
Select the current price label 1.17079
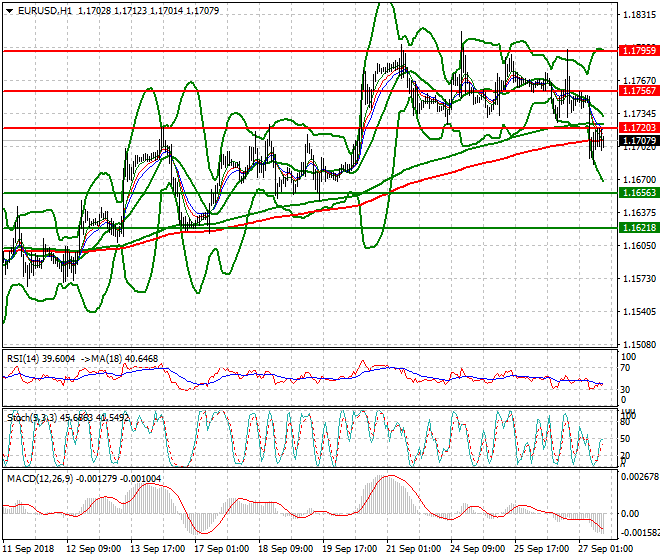[639, 141]
